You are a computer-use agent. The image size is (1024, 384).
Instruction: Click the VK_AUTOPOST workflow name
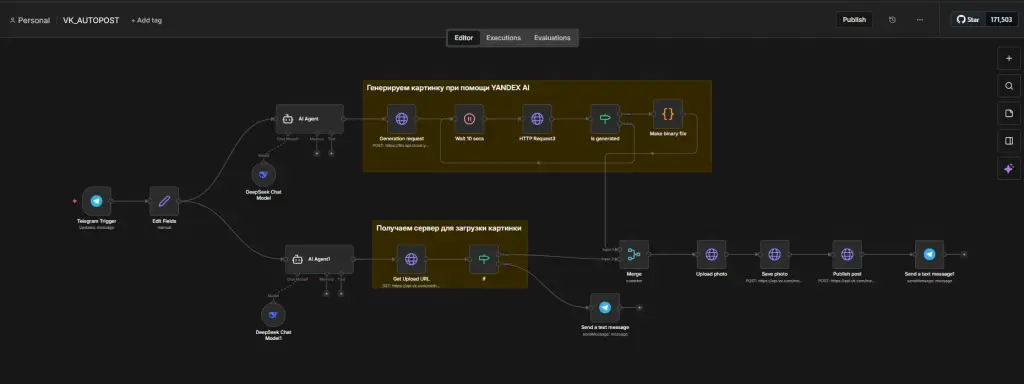click(91, 20)
